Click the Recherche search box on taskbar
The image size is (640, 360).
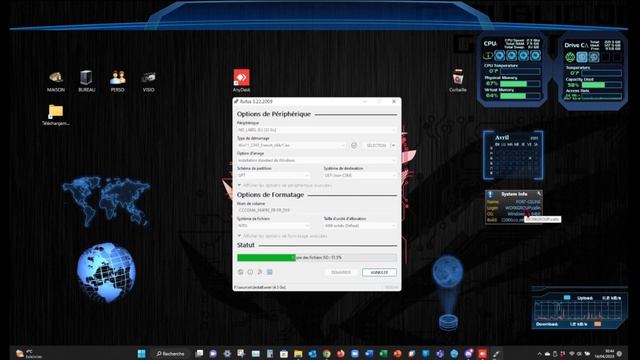click(170, 353)
